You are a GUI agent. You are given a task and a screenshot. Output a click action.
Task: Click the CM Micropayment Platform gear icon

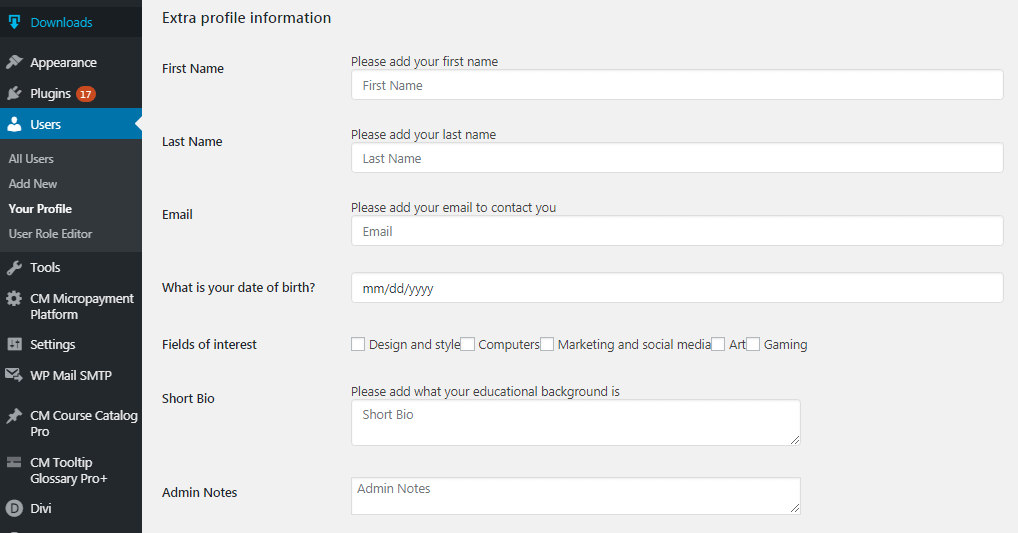pos(14,299)
